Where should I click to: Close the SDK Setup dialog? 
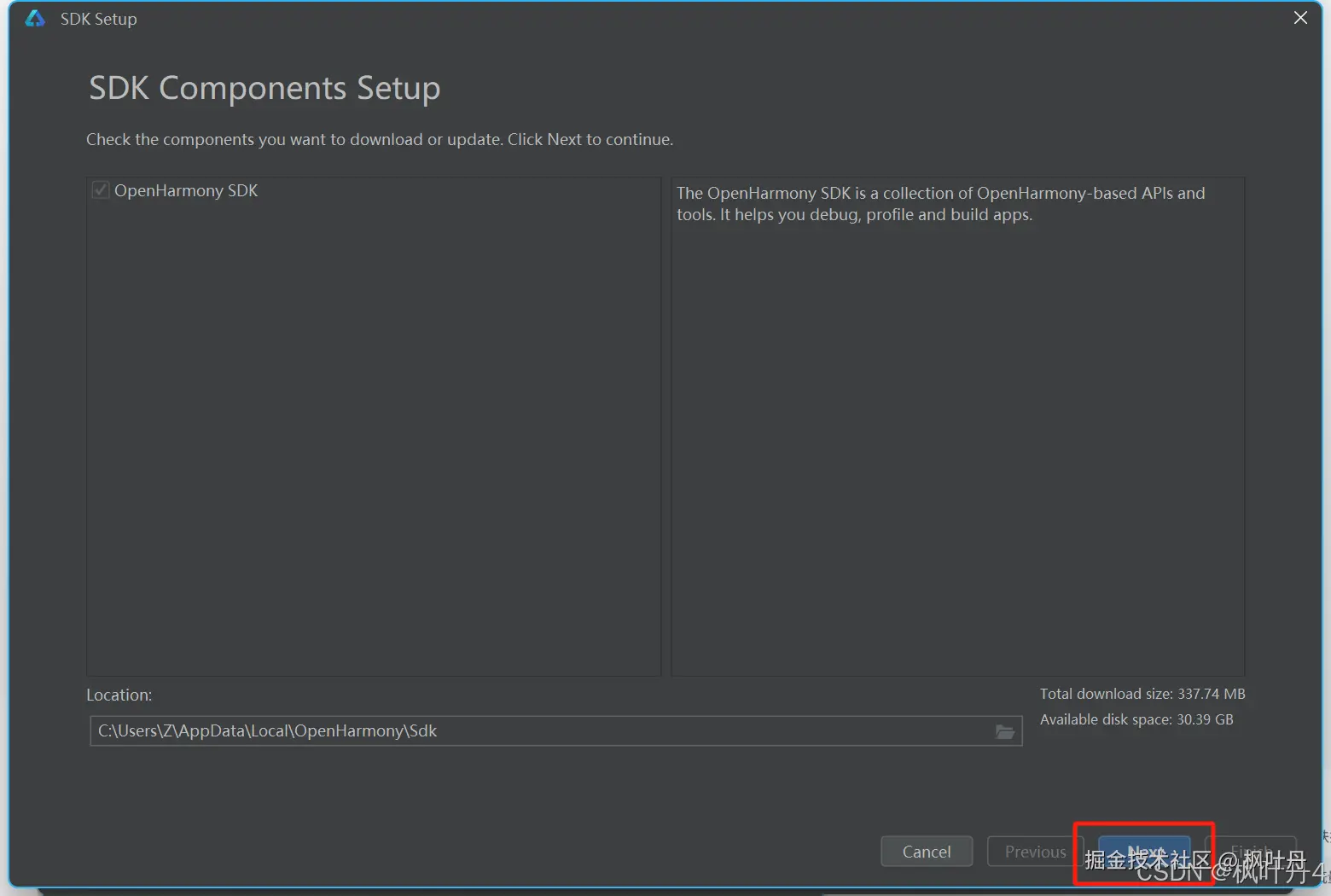[1300, 18]
